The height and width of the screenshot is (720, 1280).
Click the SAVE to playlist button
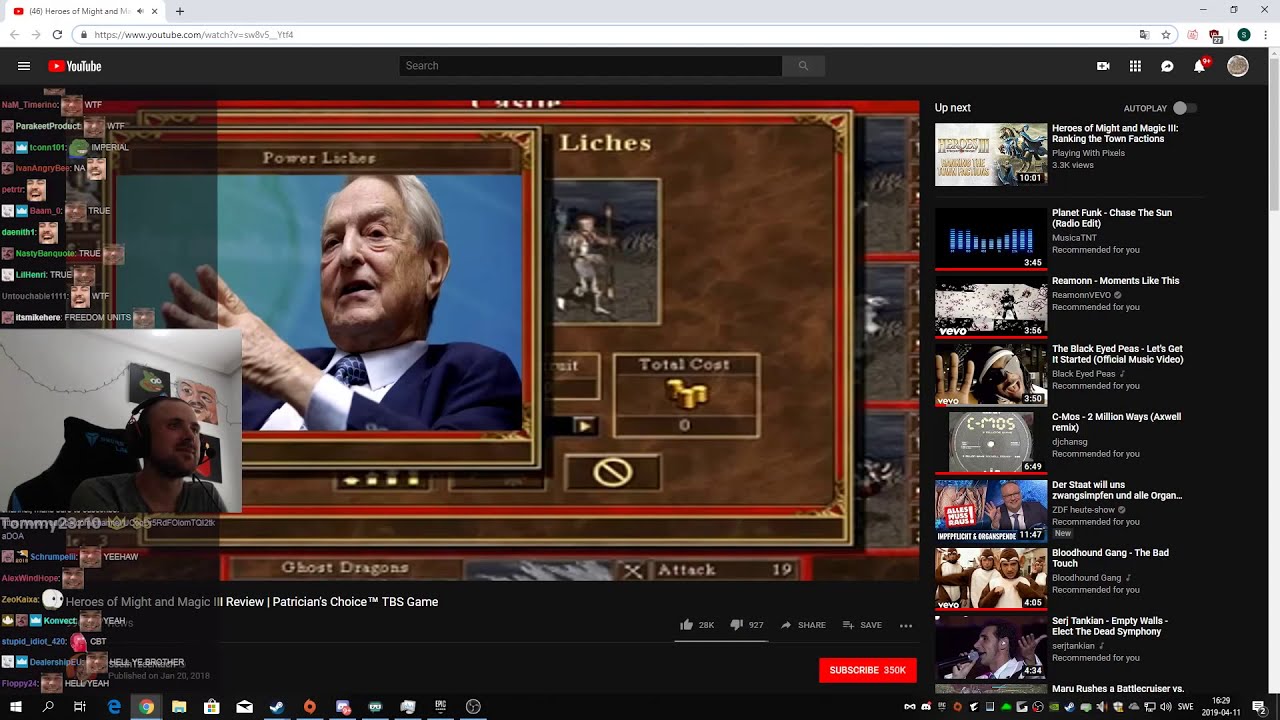click(x=862, y=625)
